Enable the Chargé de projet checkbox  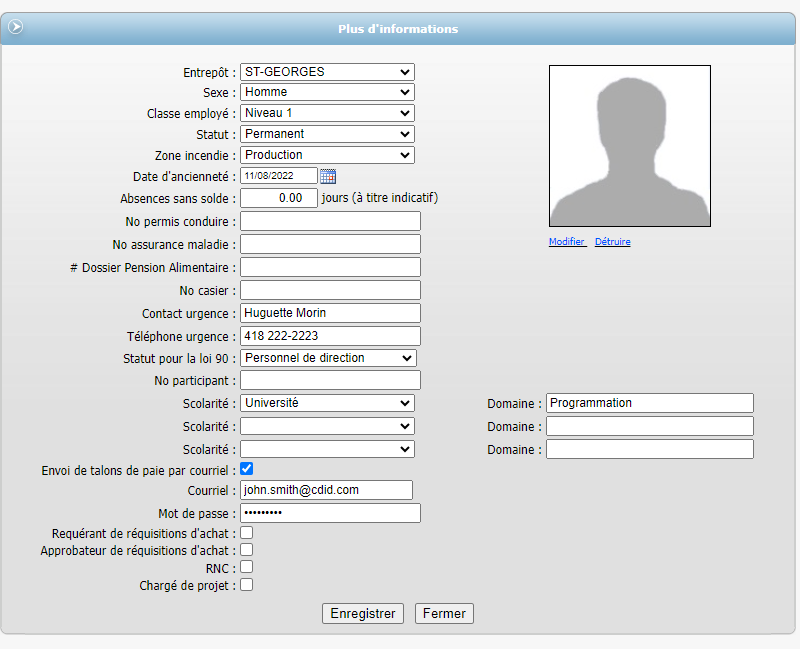[x=246, y=585]
